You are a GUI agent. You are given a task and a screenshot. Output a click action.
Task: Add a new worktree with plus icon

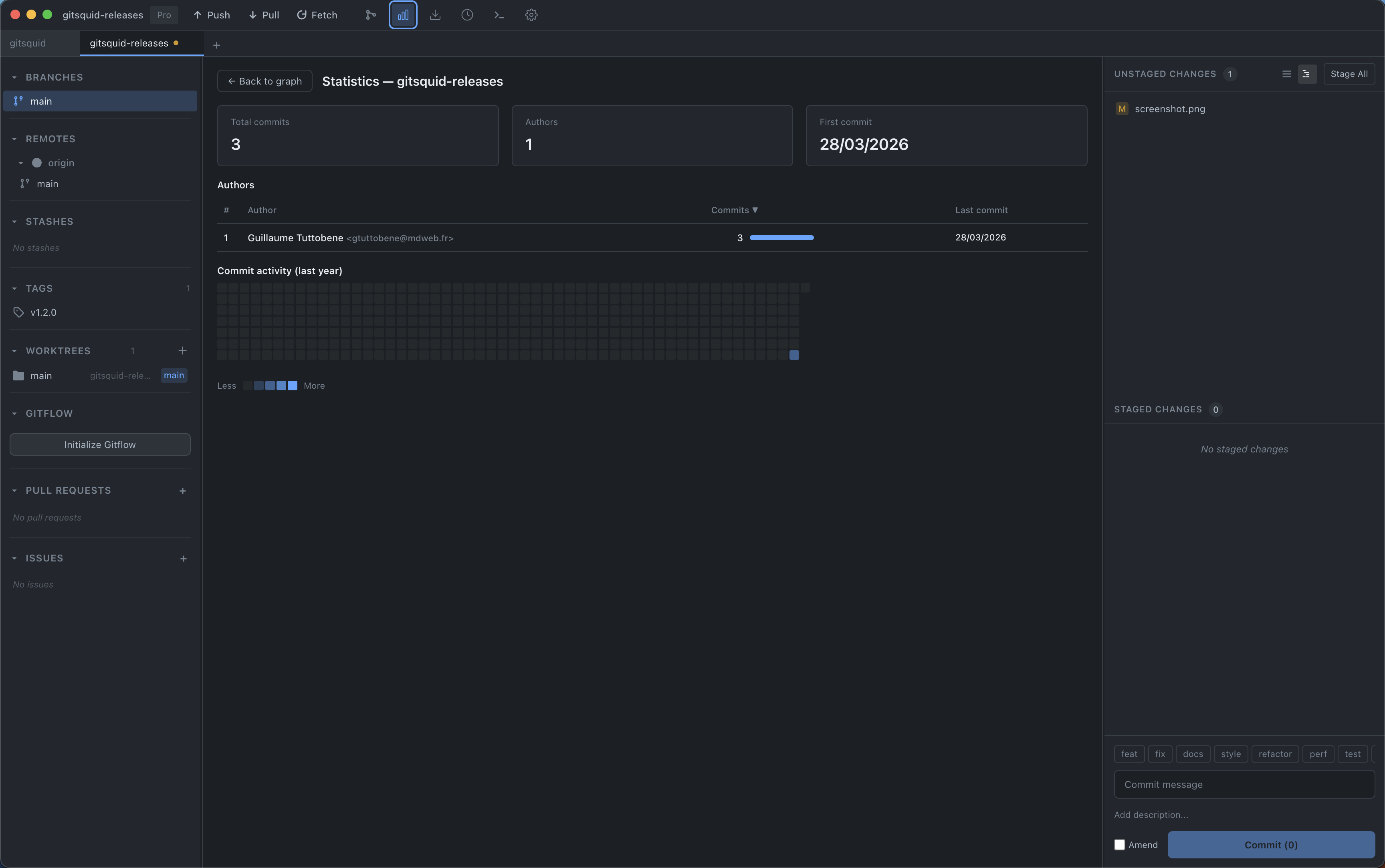182,350
